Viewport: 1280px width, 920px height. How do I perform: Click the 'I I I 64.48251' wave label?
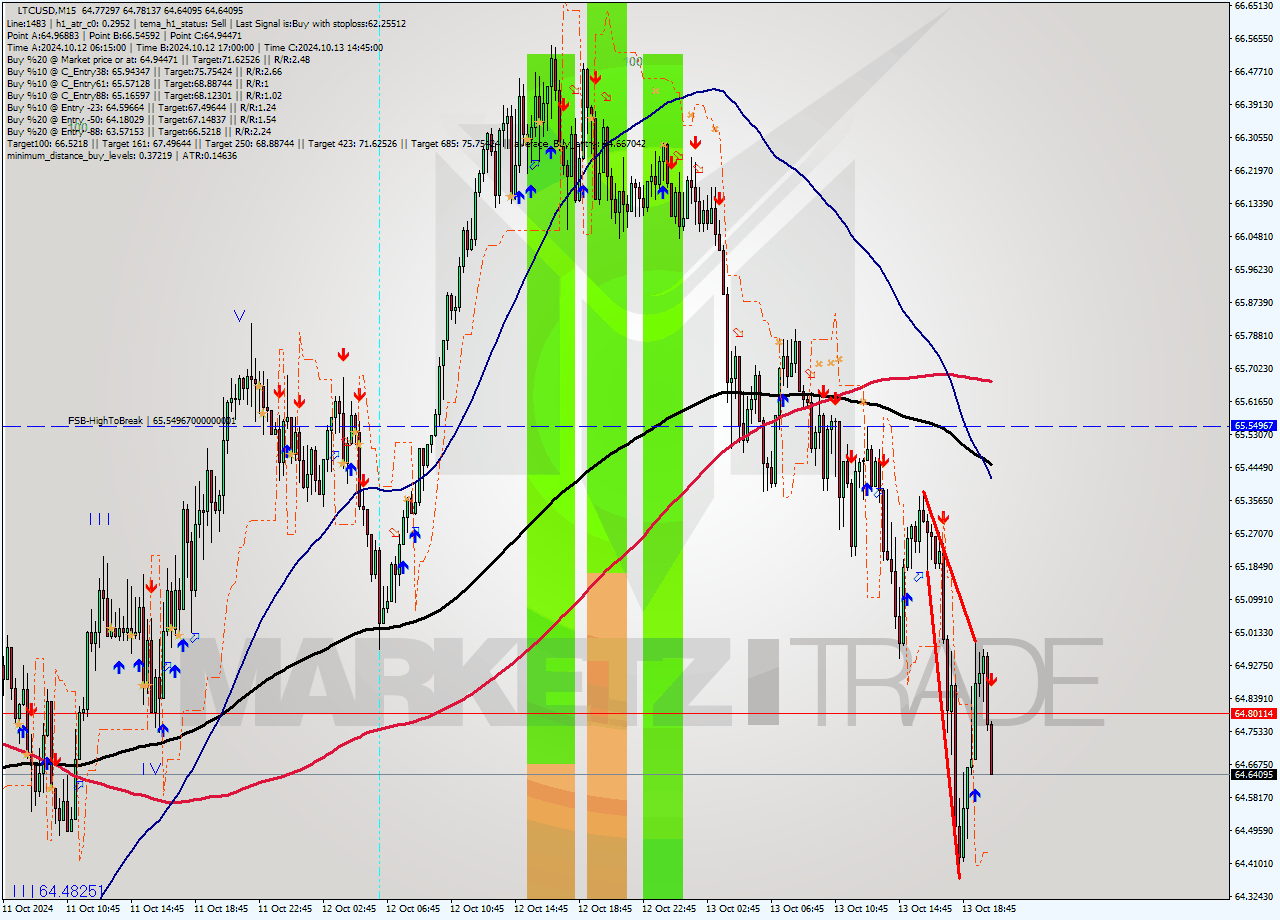(57, 890)
